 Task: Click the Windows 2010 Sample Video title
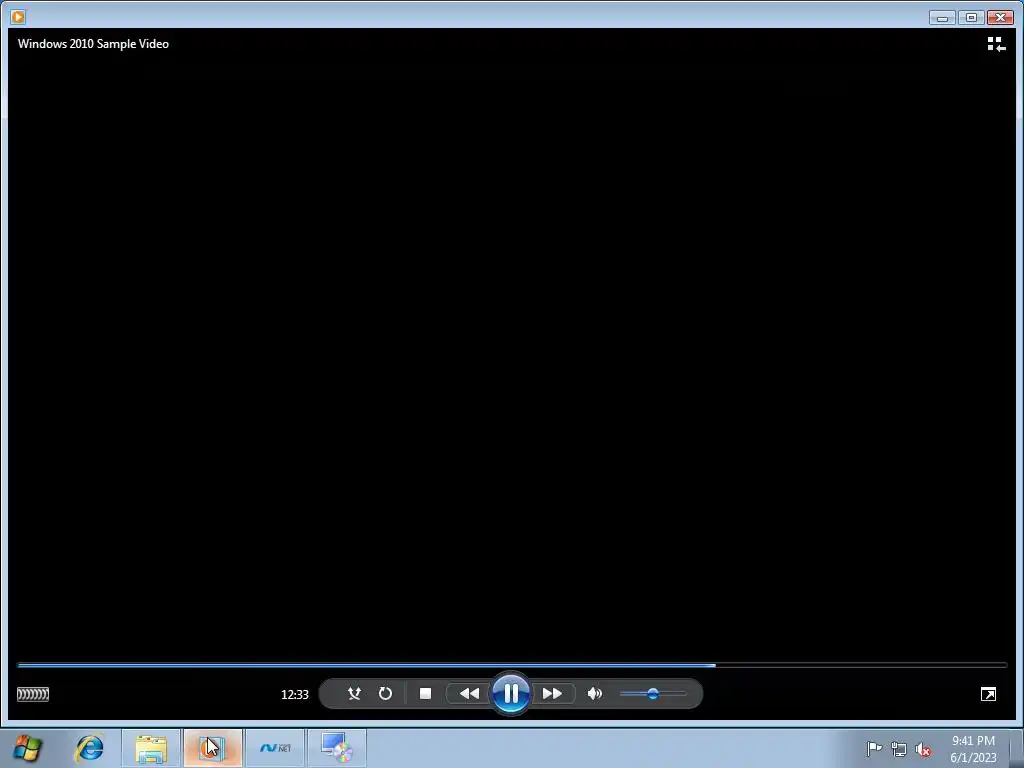tap(93, 44)
